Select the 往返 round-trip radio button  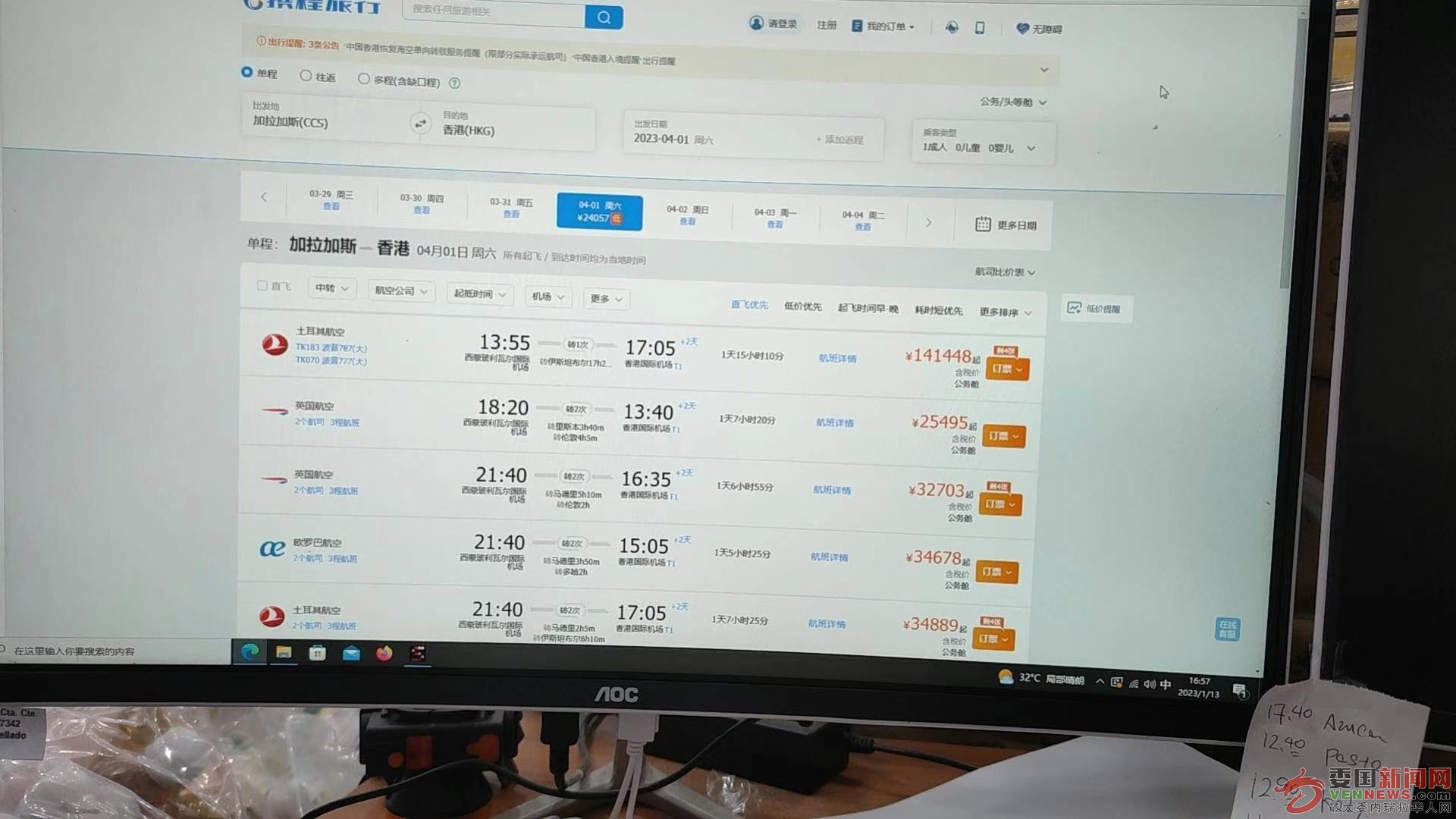click(306, 75)
